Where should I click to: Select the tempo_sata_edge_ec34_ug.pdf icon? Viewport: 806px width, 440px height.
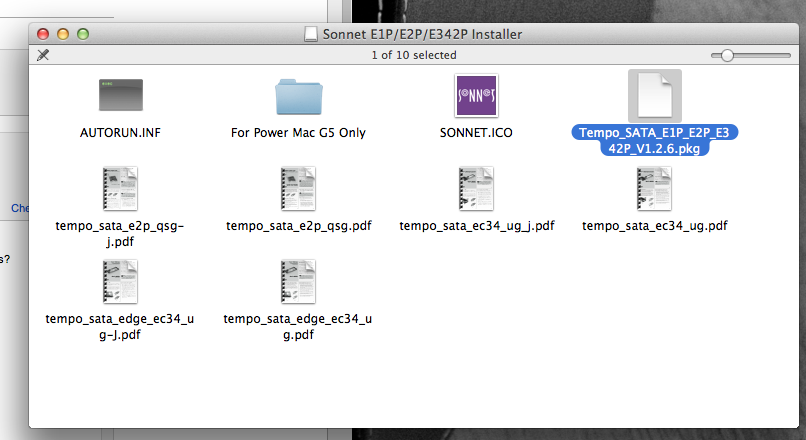(x=298, y=282)
